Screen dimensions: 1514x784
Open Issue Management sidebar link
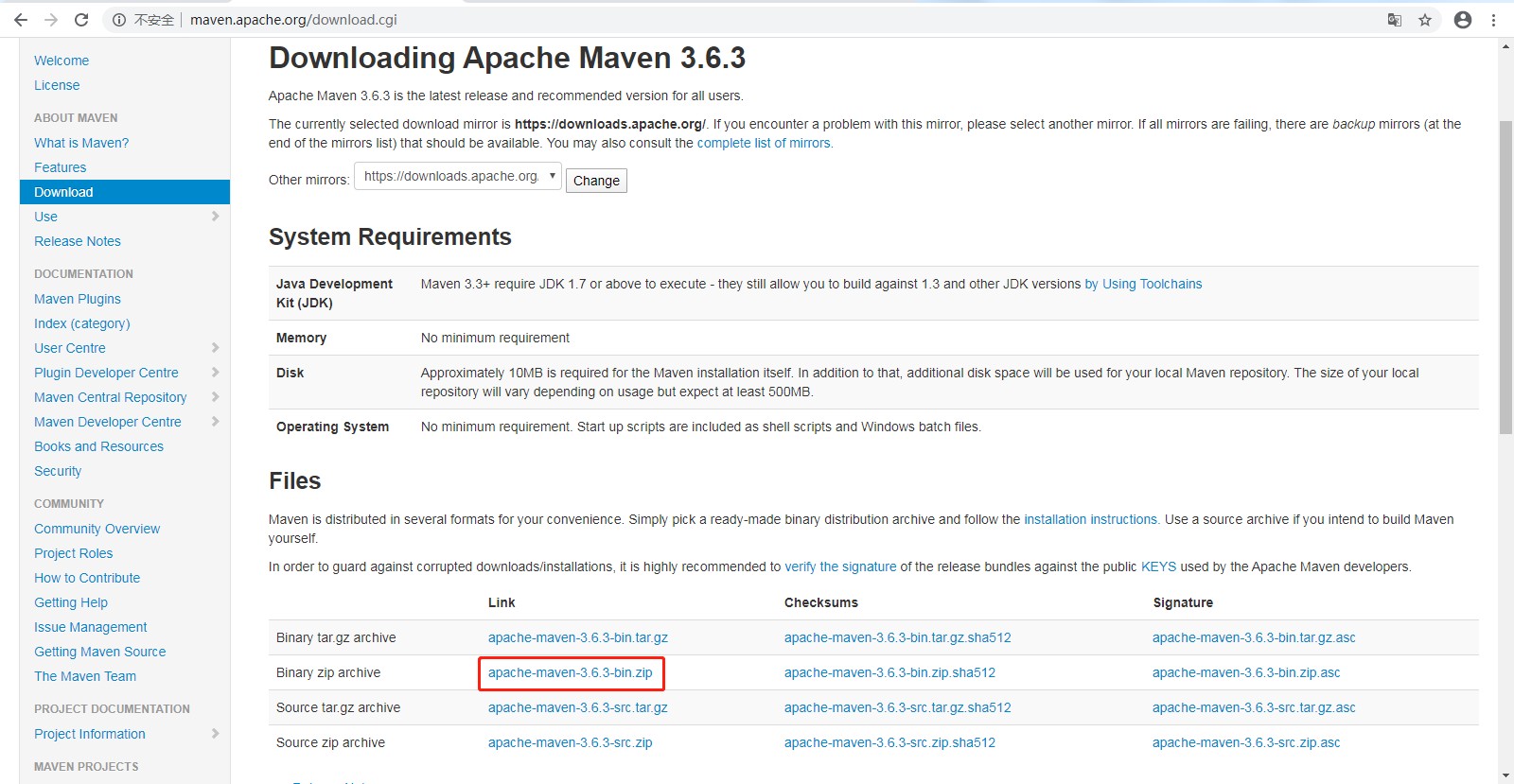[x=91, y=627]
